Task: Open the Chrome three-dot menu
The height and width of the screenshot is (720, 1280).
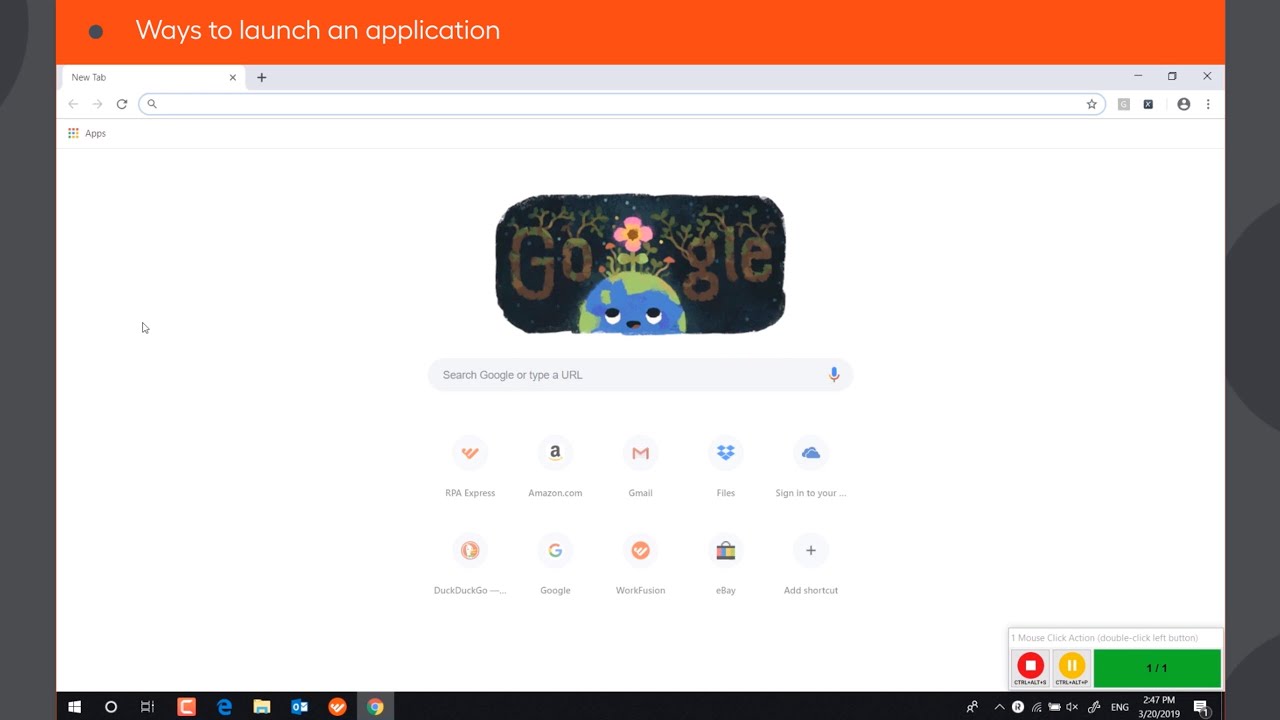Action: 1208,104
